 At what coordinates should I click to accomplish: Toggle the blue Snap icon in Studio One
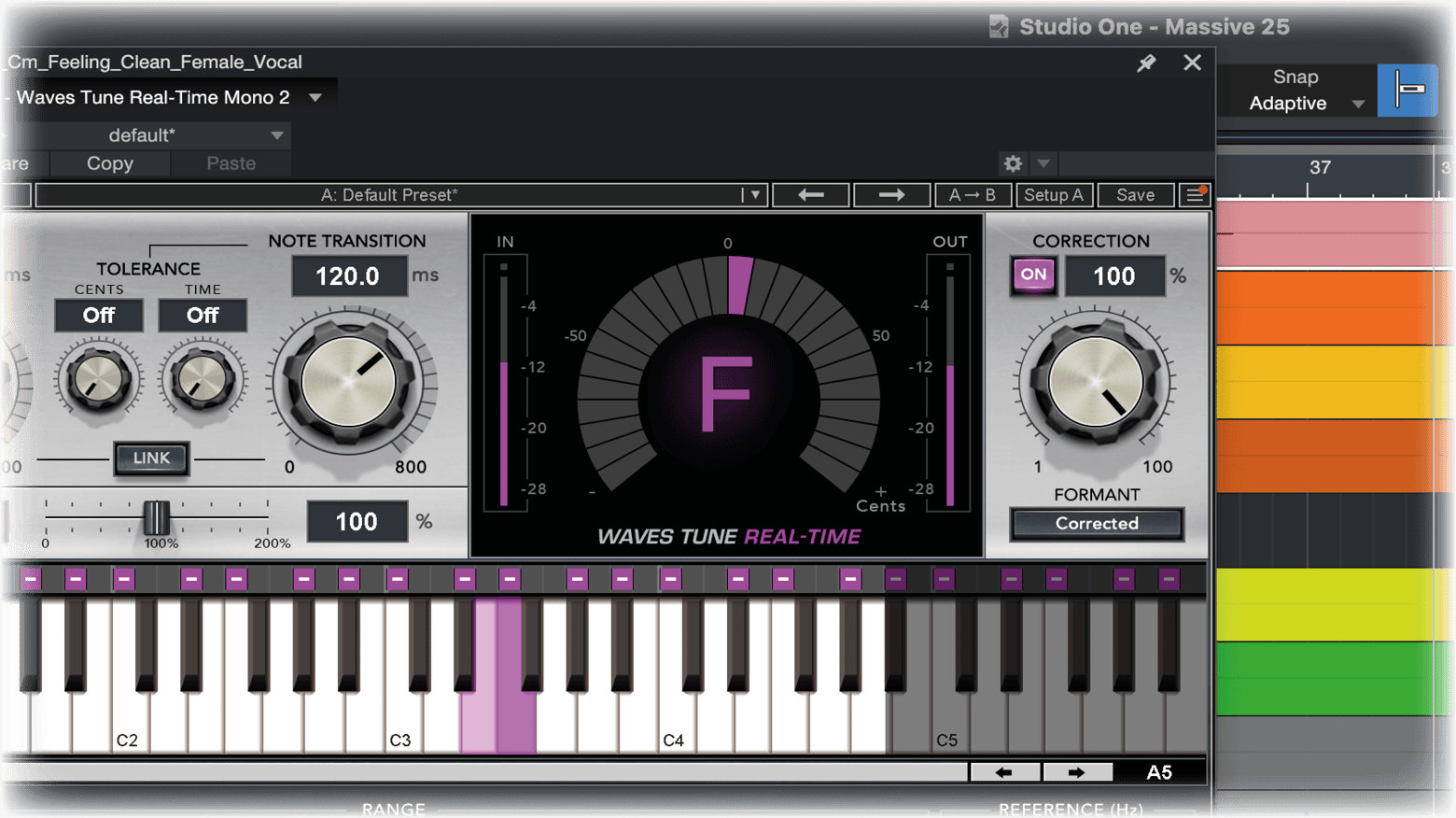click(x=1407, y=91)
